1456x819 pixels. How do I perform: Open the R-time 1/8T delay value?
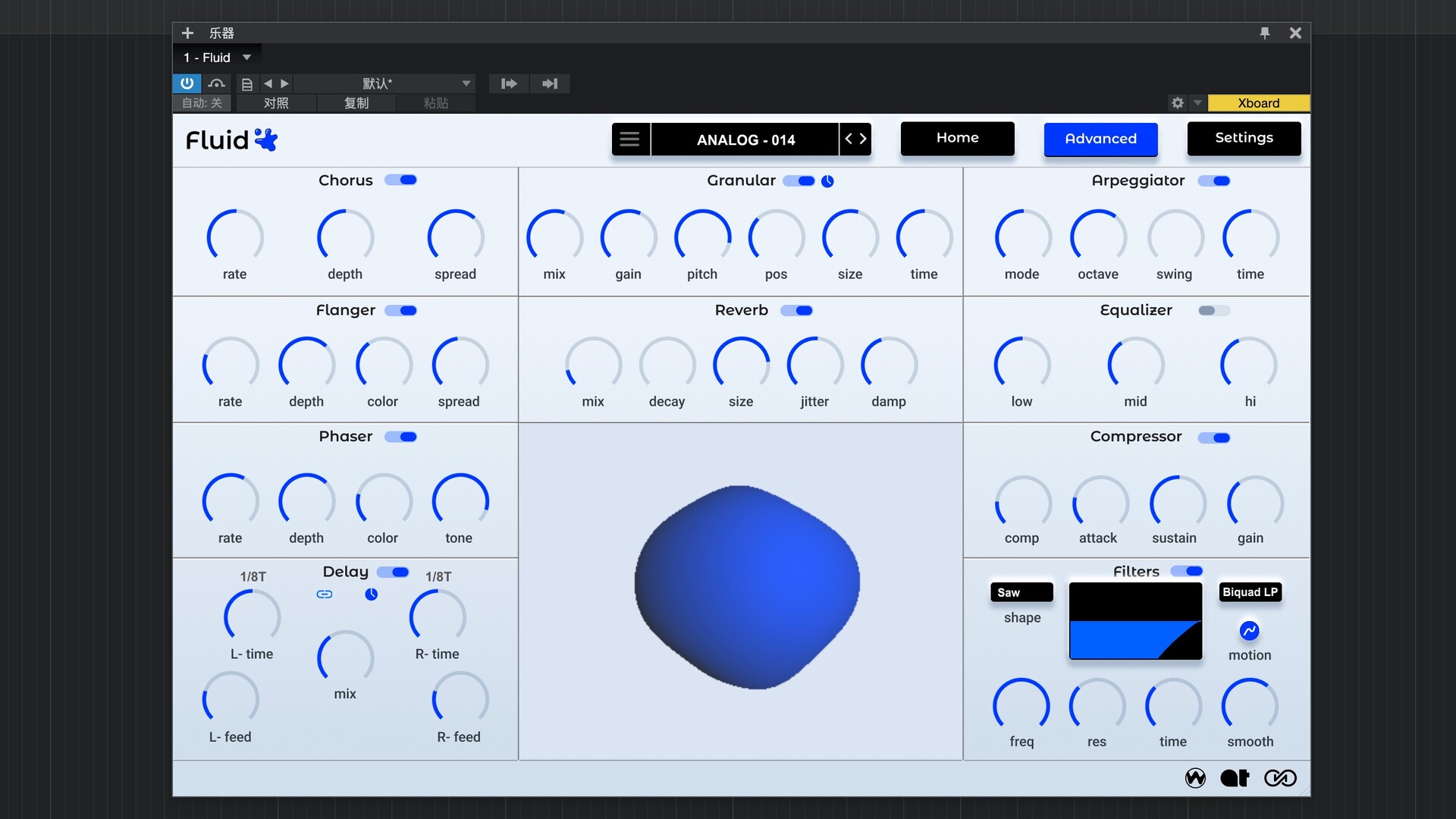click(438, 576)
